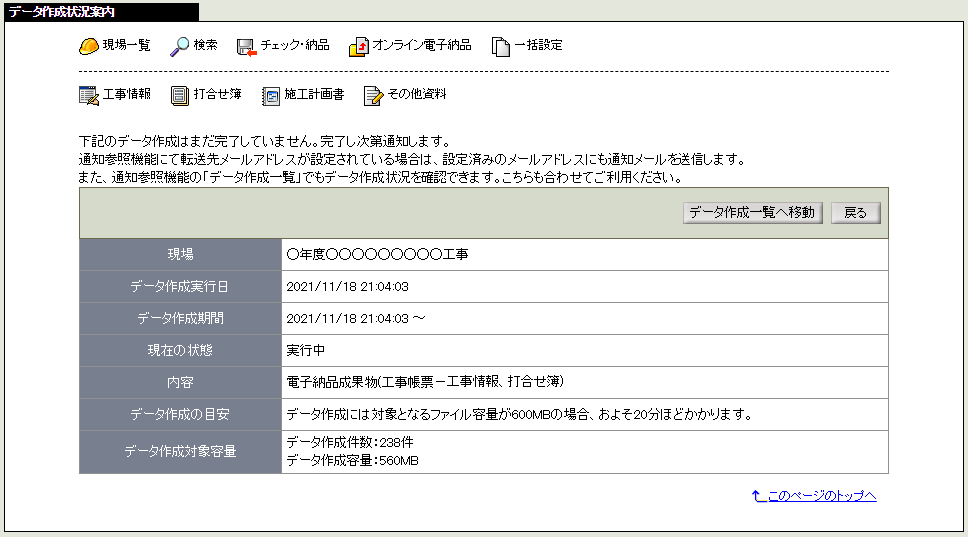The width and height of the screenshot is (968, 537).
Task: Click the 内容 row header
Action: 180,383
